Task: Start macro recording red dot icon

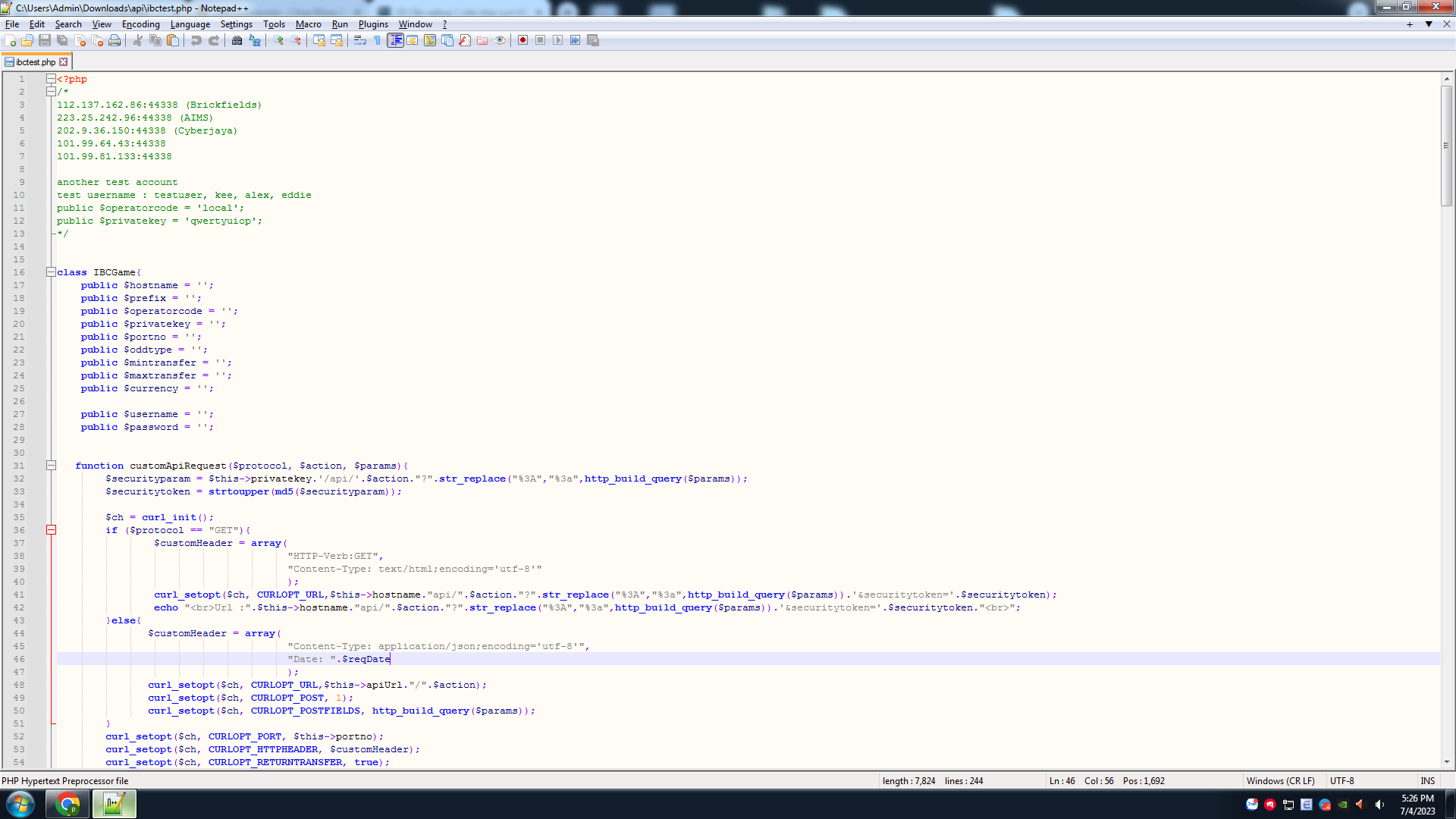Action: [x=523, y=40]
